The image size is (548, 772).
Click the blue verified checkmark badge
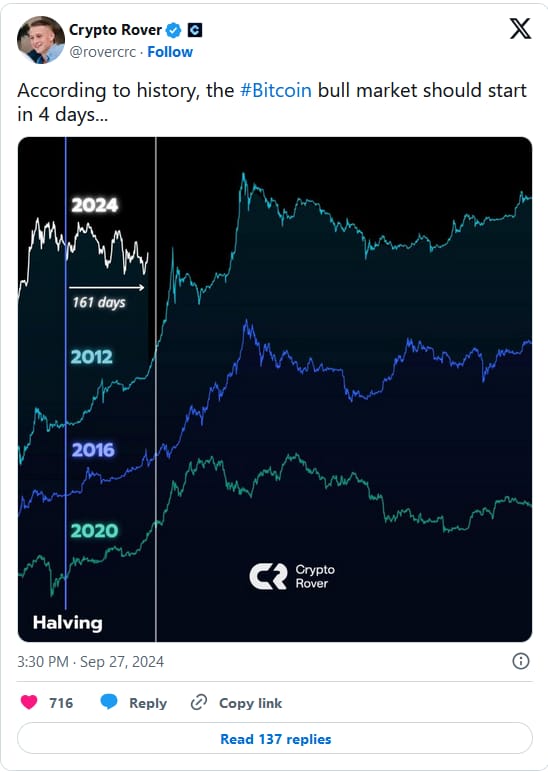pos(173,30)
